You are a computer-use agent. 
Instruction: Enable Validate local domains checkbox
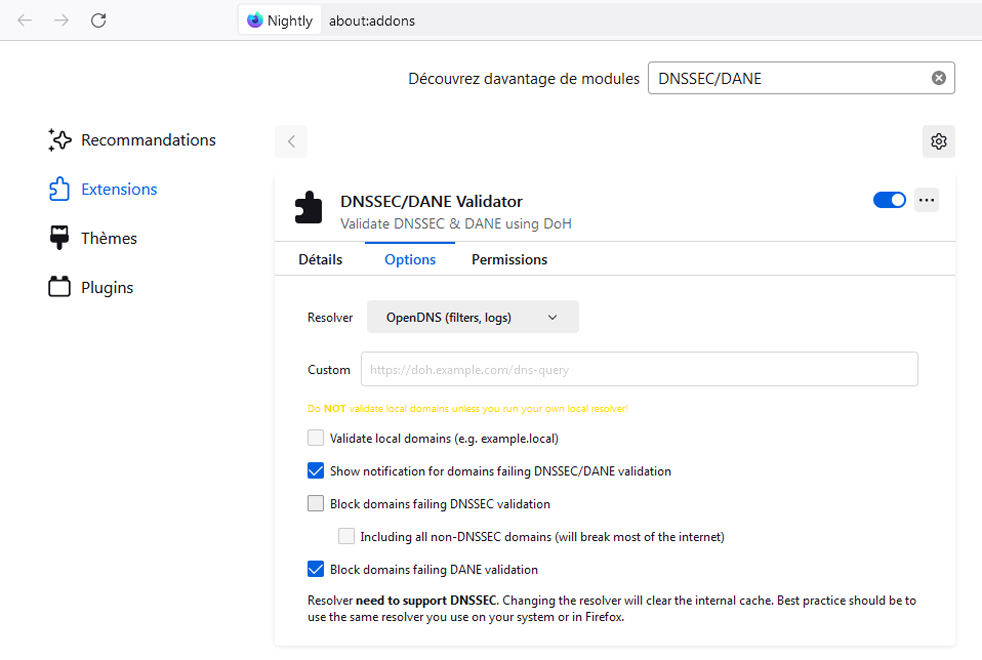(x=316, y=438)
